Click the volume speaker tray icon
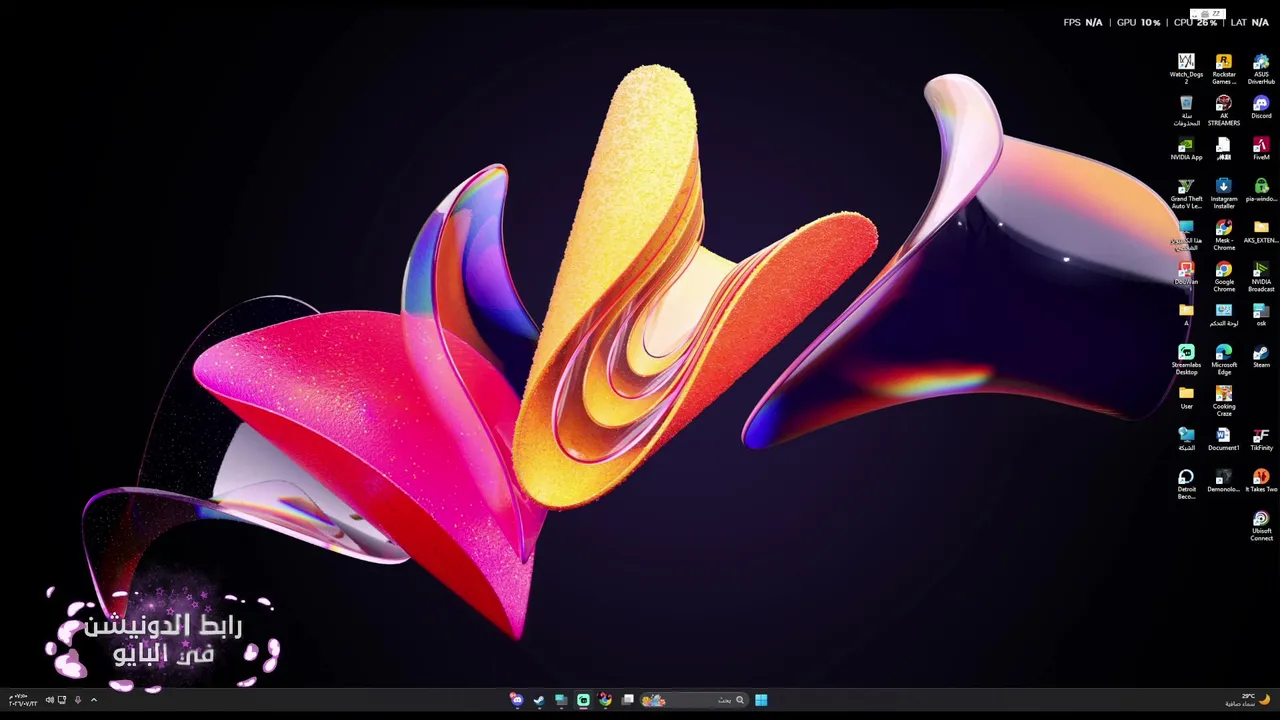This screenshot has width=1280, height=720. click(x=49, y=700)
